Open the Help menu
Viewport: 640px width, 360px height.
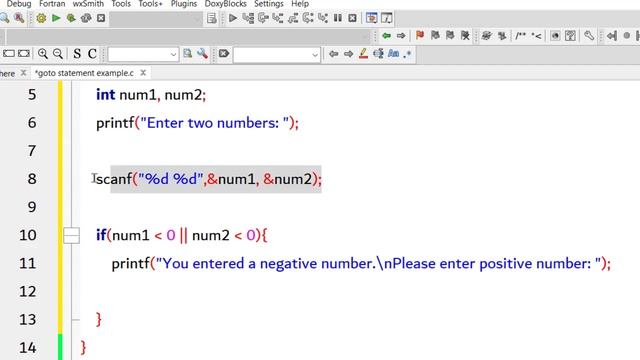[x=300, y=4]
